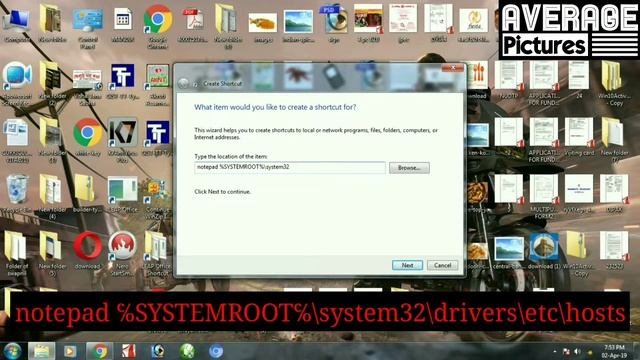This screenshot has width=640, height=360.
Task: Click the wizard's back arrow button
Action: point(183,83)
